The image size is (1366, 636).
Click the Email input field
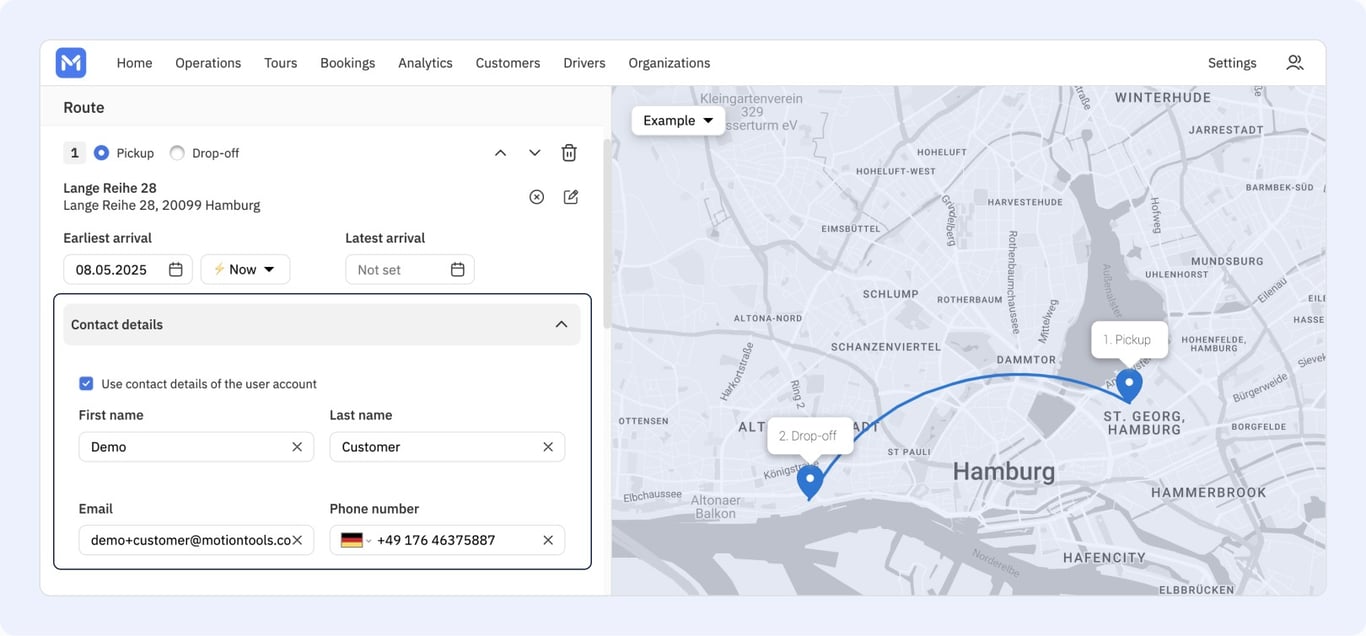tap(196, 540)
